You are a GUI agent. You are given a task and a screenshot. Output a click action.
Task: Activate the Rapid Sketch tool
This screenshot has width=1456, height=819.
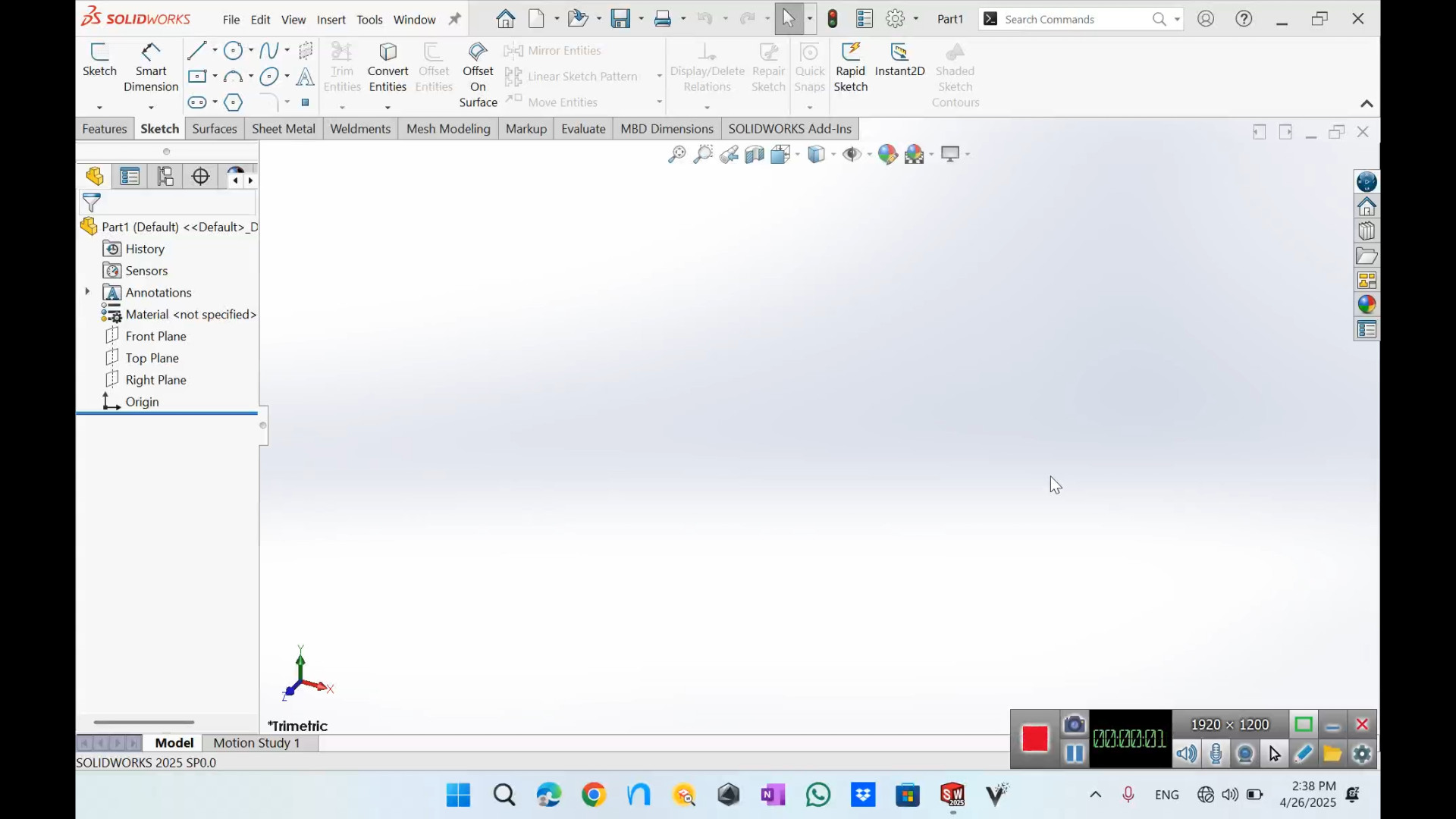coord(850,67)
